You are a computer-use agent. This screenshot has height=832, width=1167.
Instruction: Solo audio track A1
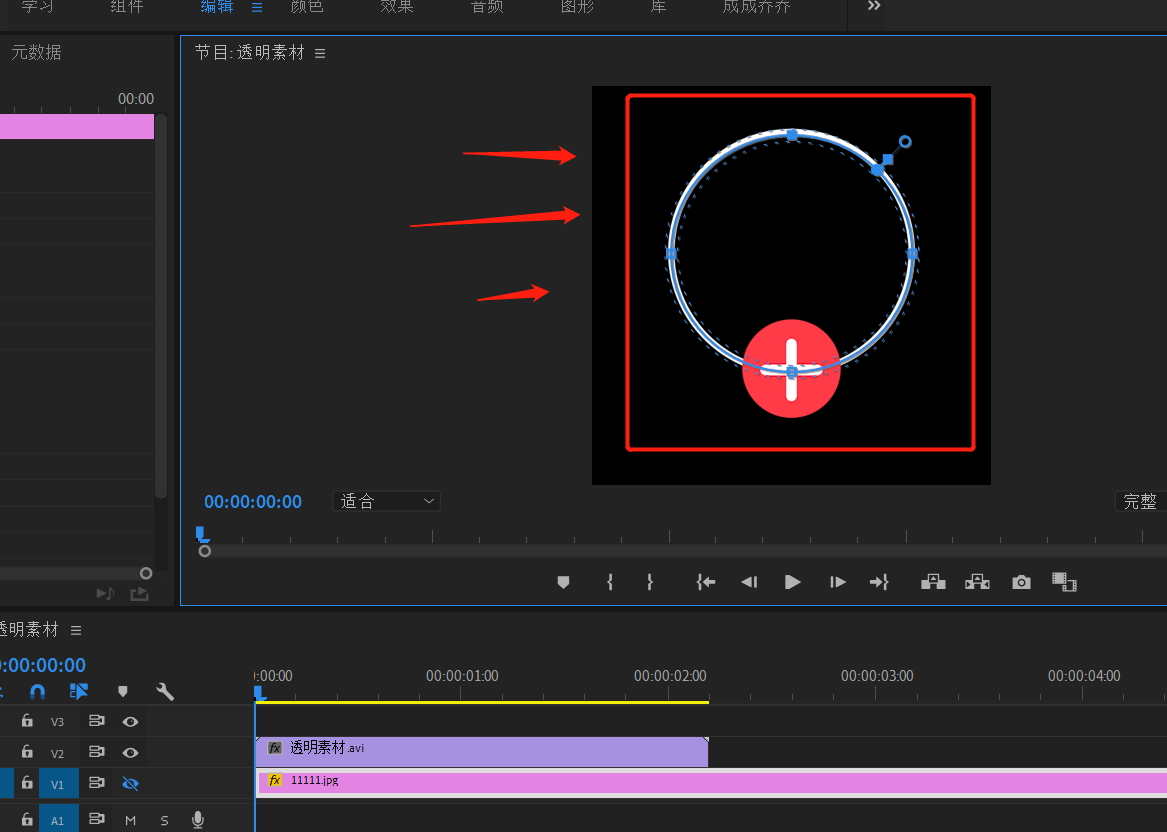pyautogui.click(x=164, y=820)
